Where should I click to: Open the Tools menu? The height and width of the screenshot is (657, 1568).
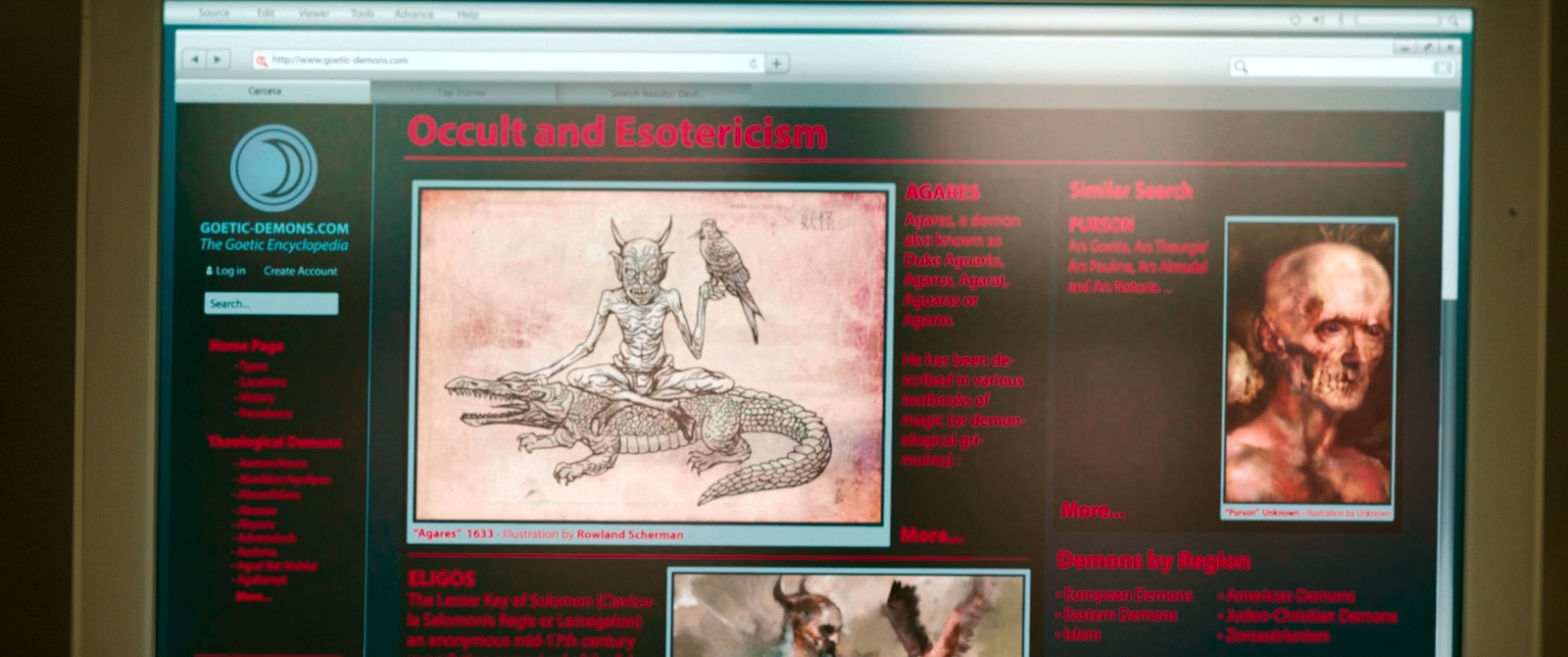(x=363, y=15)
